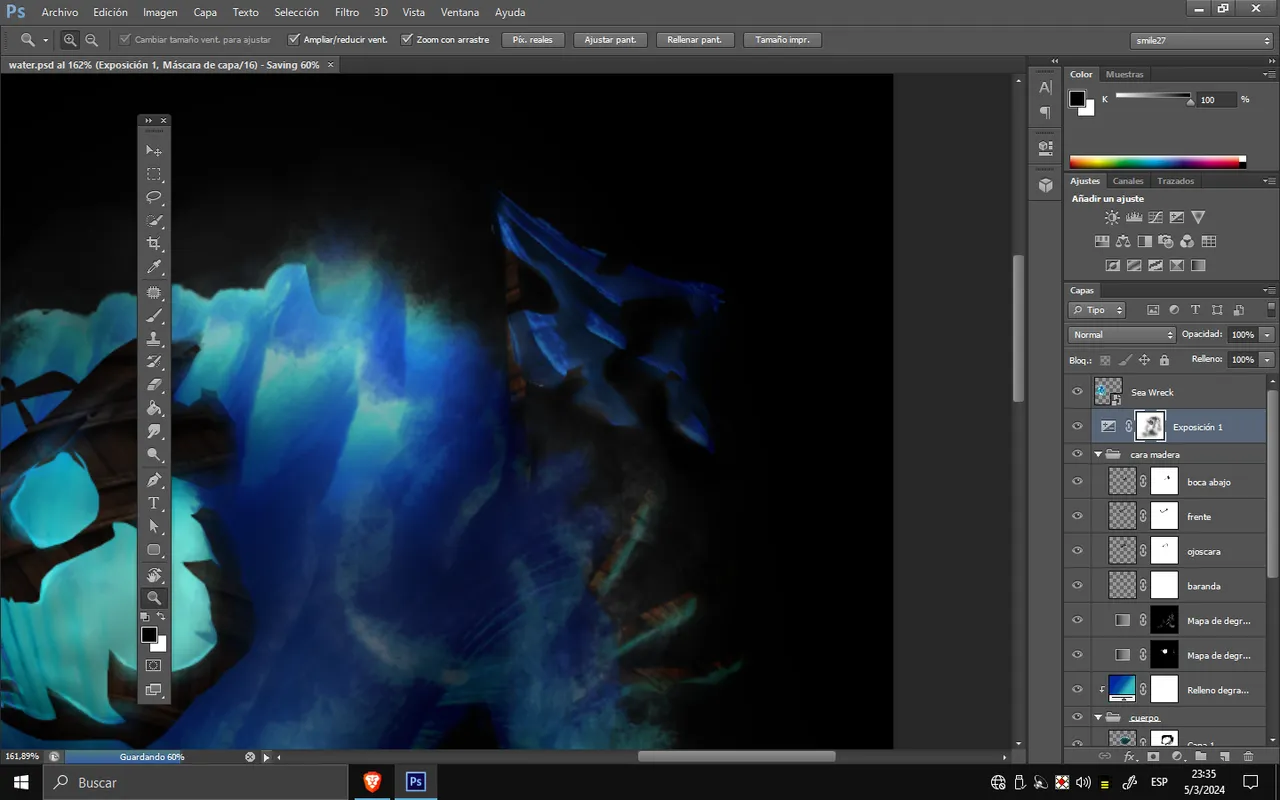Image resolution: width=1280 pixels, height=800 pixels.
Task: Delete layer with trash icon
Action: [x=1248, y=757]
